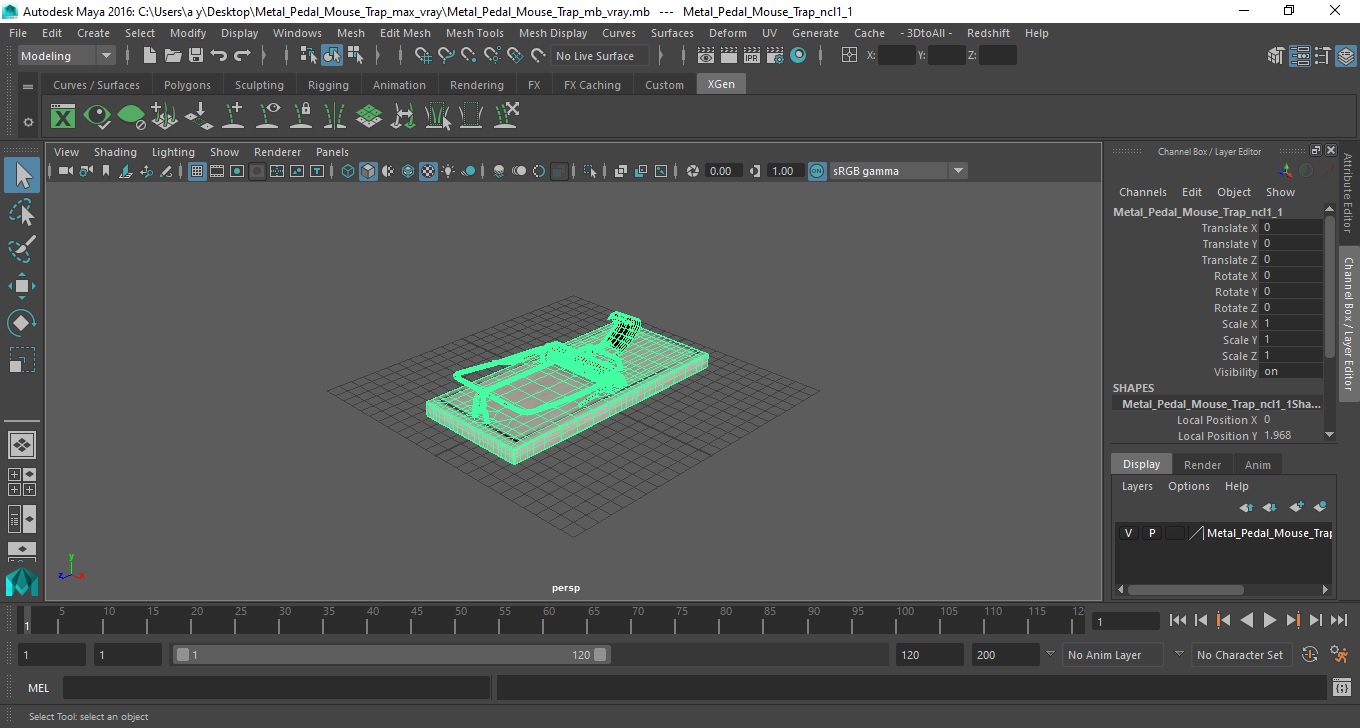Click the XGen window icon on shelf
The image size is (1360, 728).
point(63,117)
